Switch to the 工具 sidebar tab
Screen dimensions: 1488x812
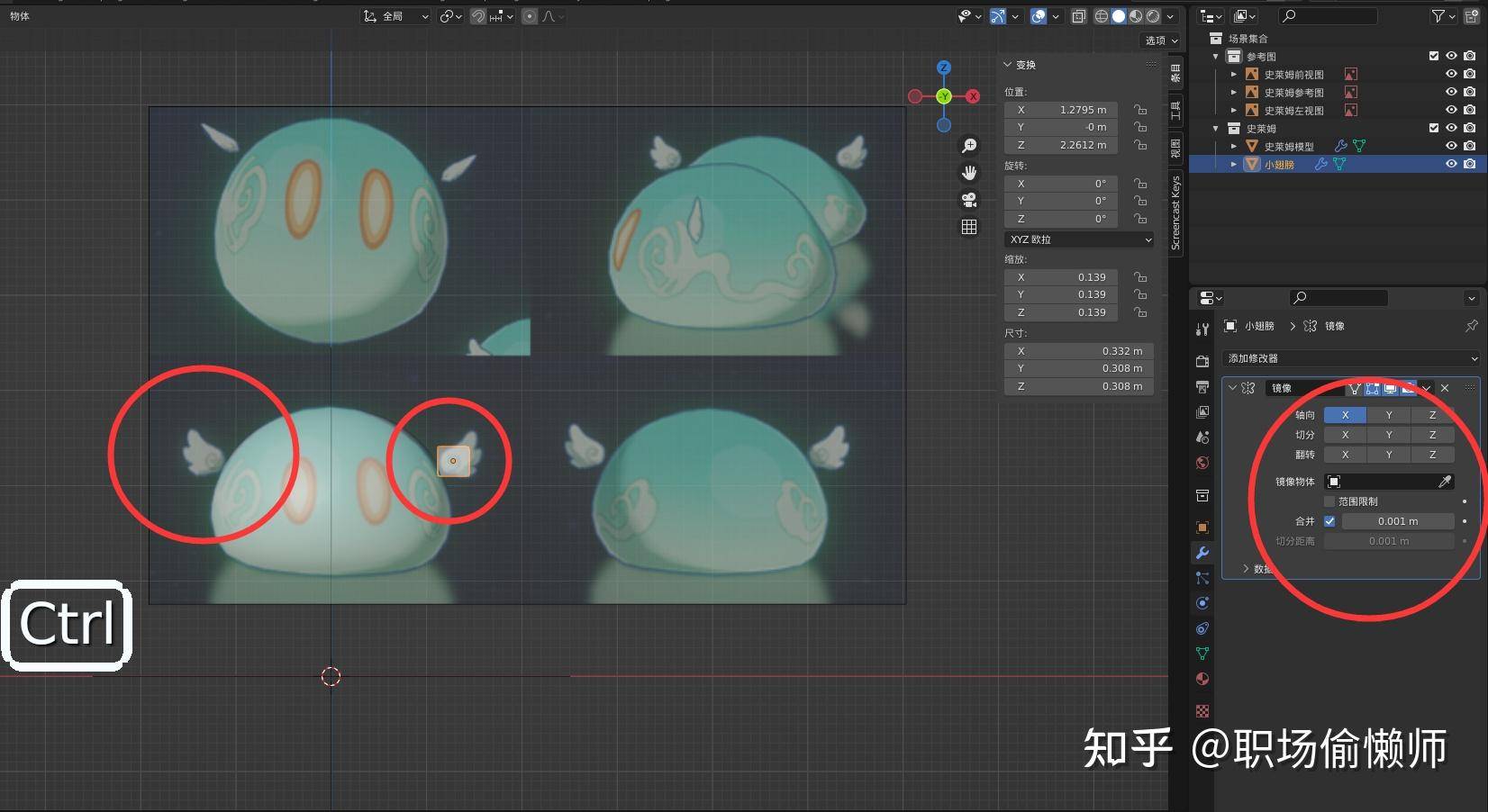pos(1175,111)
